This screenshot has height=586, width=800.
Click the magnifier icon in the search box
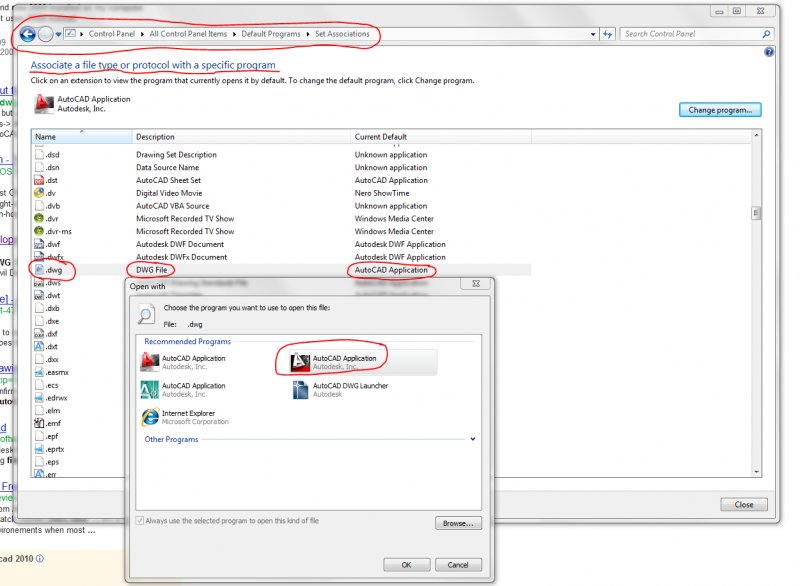pos(766,34)
